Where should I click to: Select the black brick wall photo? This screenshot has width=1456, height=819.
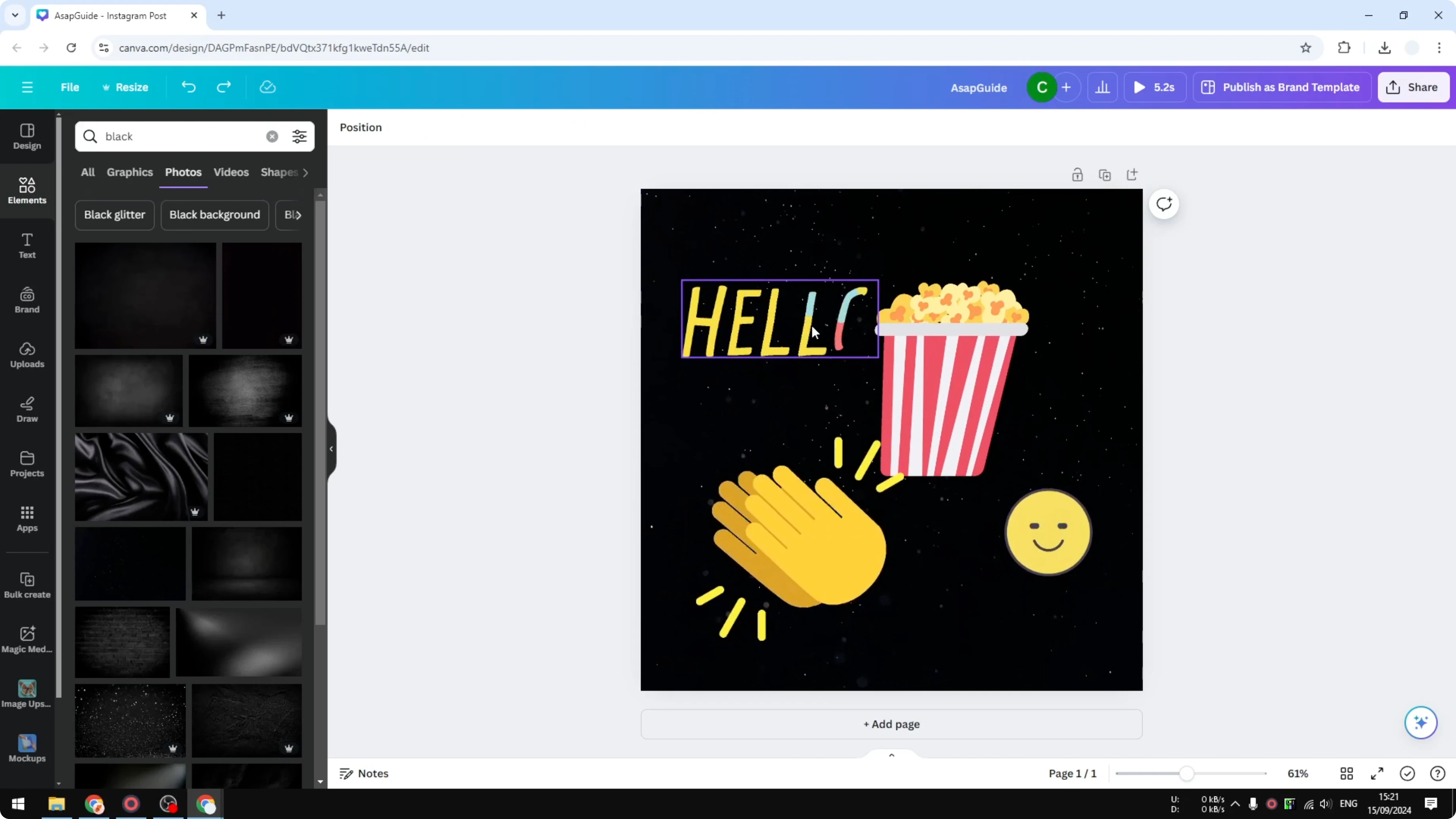[x=122, y=642]
